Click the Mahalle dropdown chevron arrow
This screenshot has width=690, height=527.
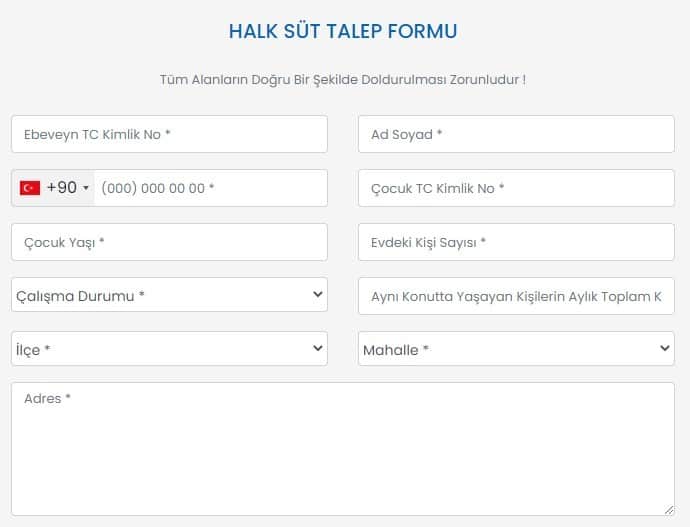pos(665,349)
